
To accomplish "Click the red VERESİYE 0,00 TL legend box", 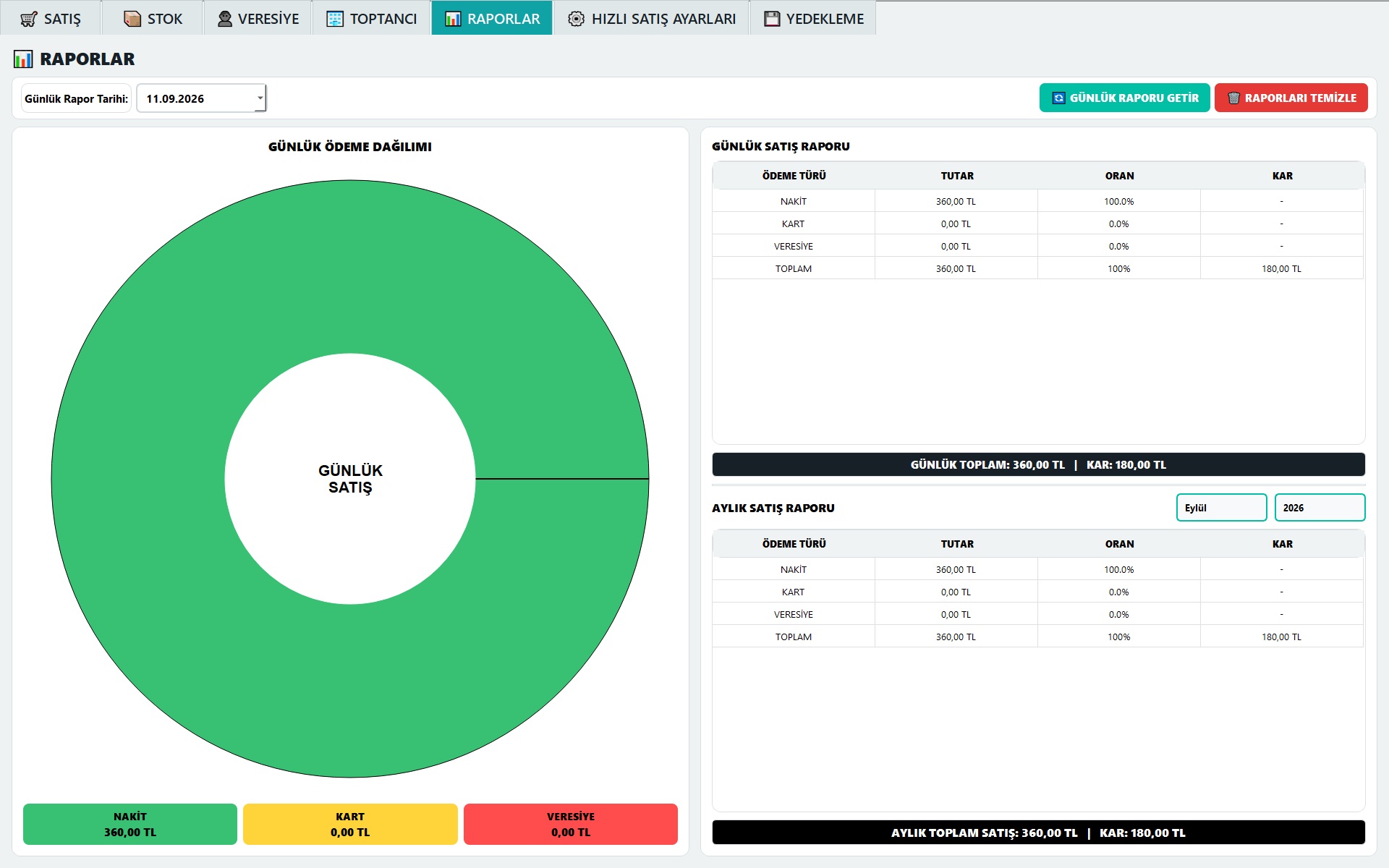I will (571, 824).
